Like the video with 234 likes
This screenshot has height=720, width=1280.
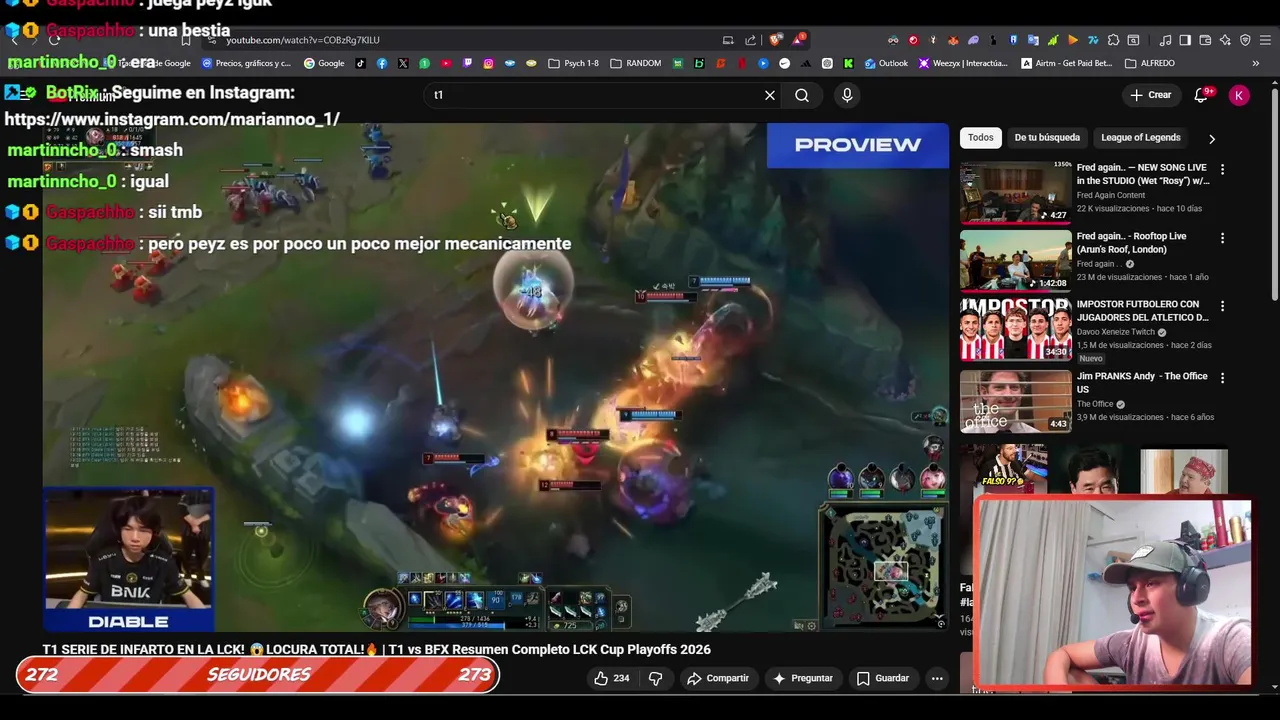pyautogui.click(x=611, y=678)
